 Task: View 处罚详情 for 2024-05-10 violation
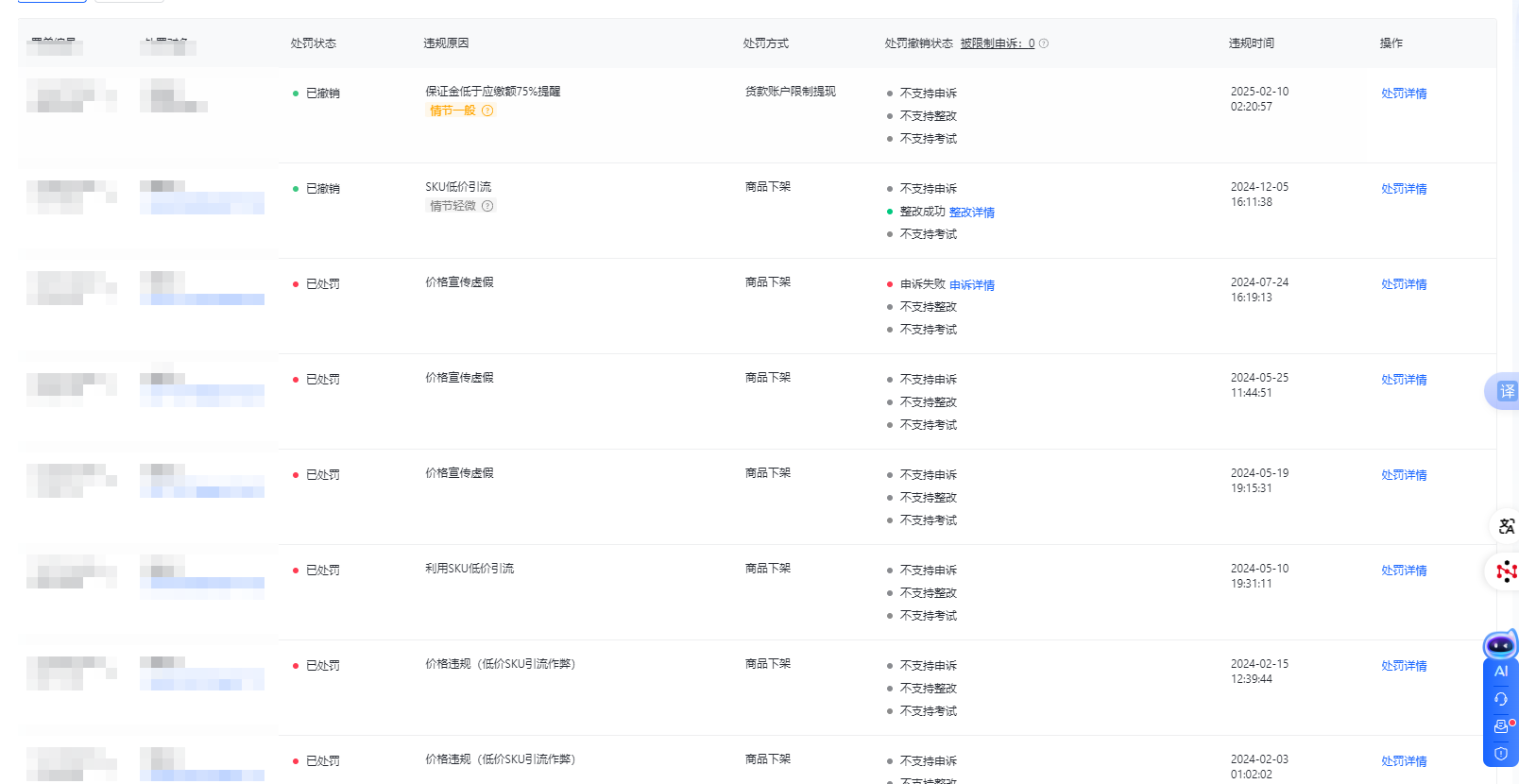pyautogui.click(x=1404, y=571)
